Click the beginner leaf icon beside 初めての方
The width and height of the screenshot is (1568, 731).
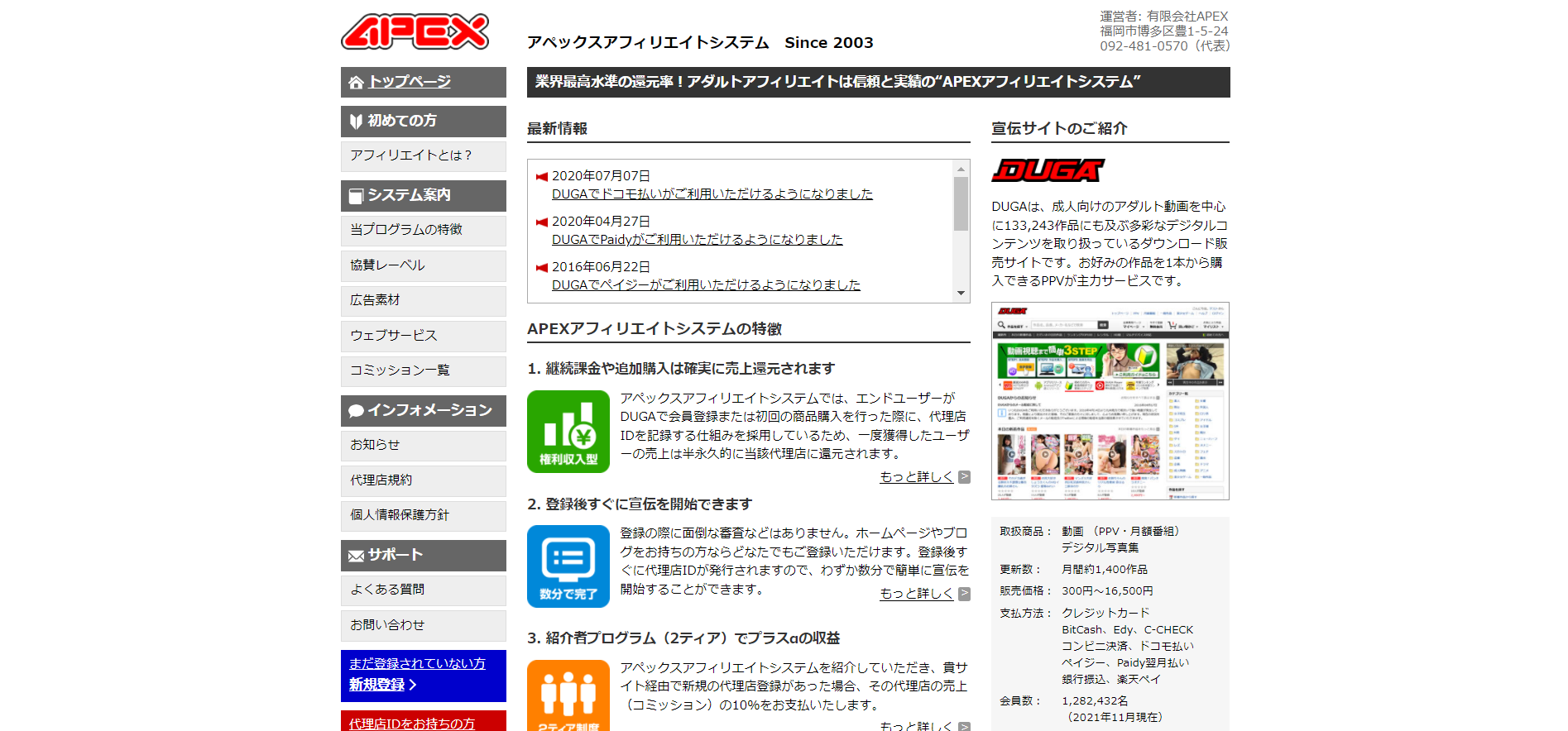click(x=356, y=122)
